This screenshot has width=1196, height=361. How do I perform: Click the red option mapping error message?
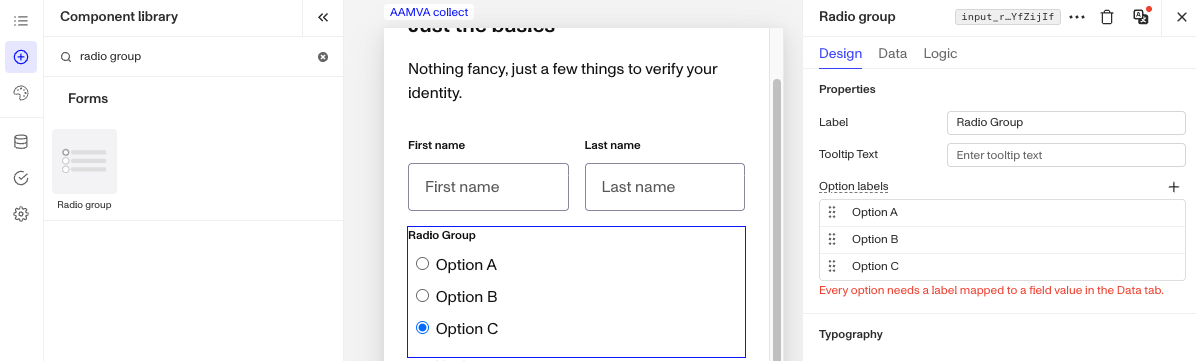[991, 291]
